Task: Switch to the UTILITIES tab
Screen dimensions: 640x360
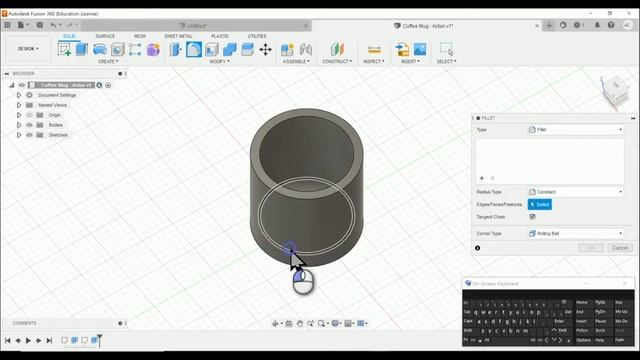Action: (x=257, y=36)
